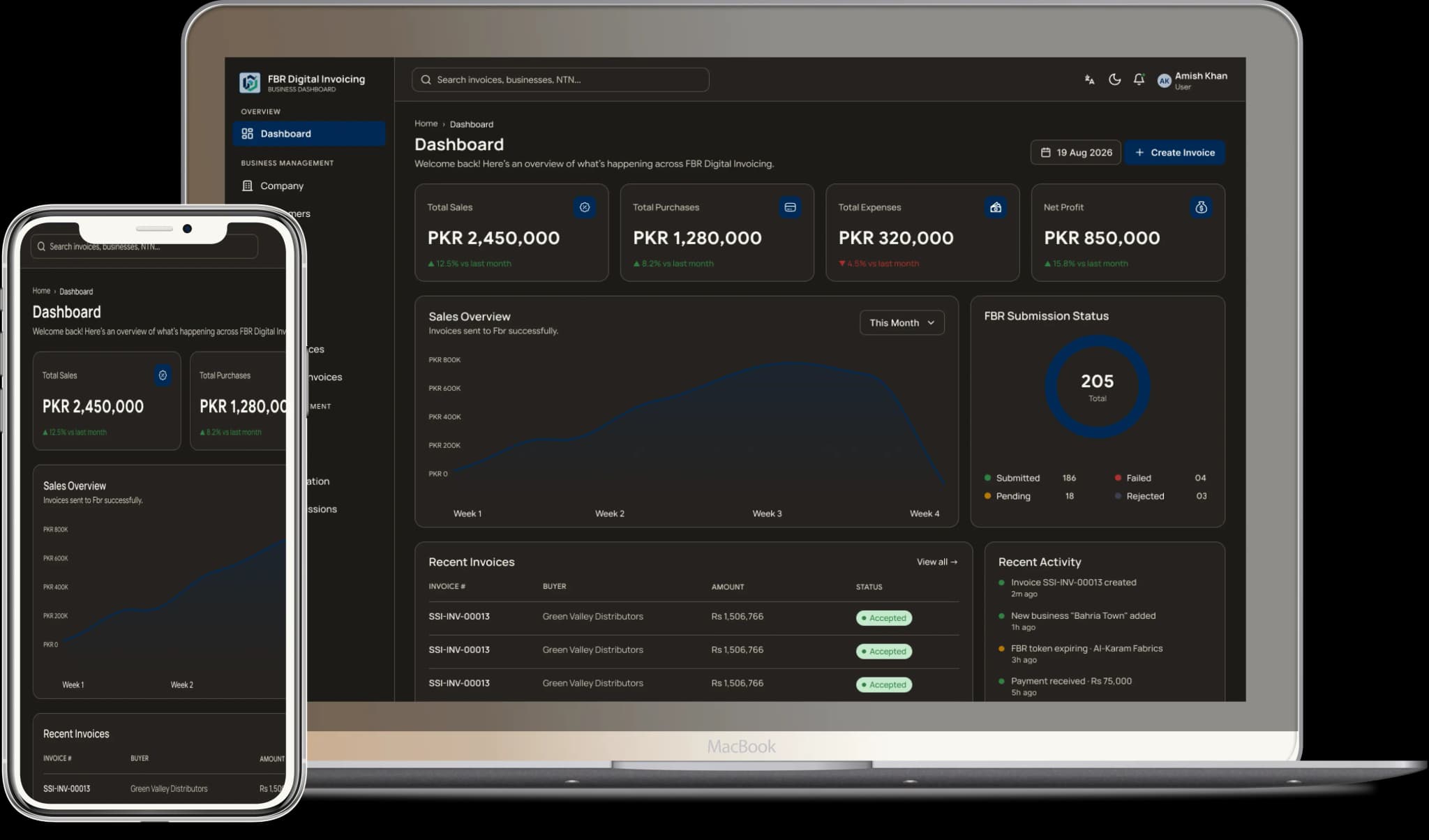The image size is (1429, 840).
Task: Click Invoice SSI-INV-00013 created activity
Action: [x=1073, y=583]
